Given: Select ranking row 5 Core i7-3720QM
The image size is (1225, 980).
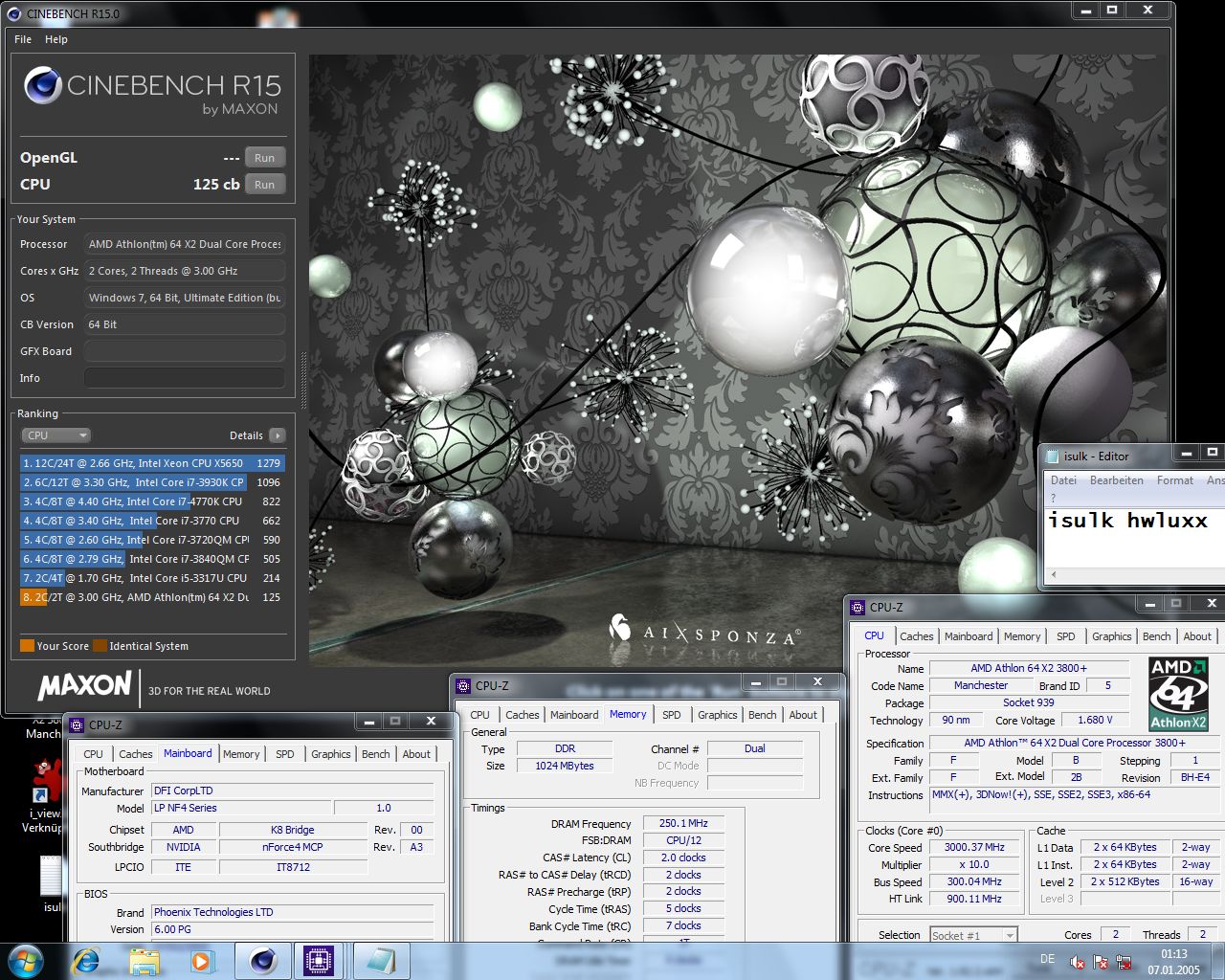Looking at the screenshot, I should click(x=152, y=540).
